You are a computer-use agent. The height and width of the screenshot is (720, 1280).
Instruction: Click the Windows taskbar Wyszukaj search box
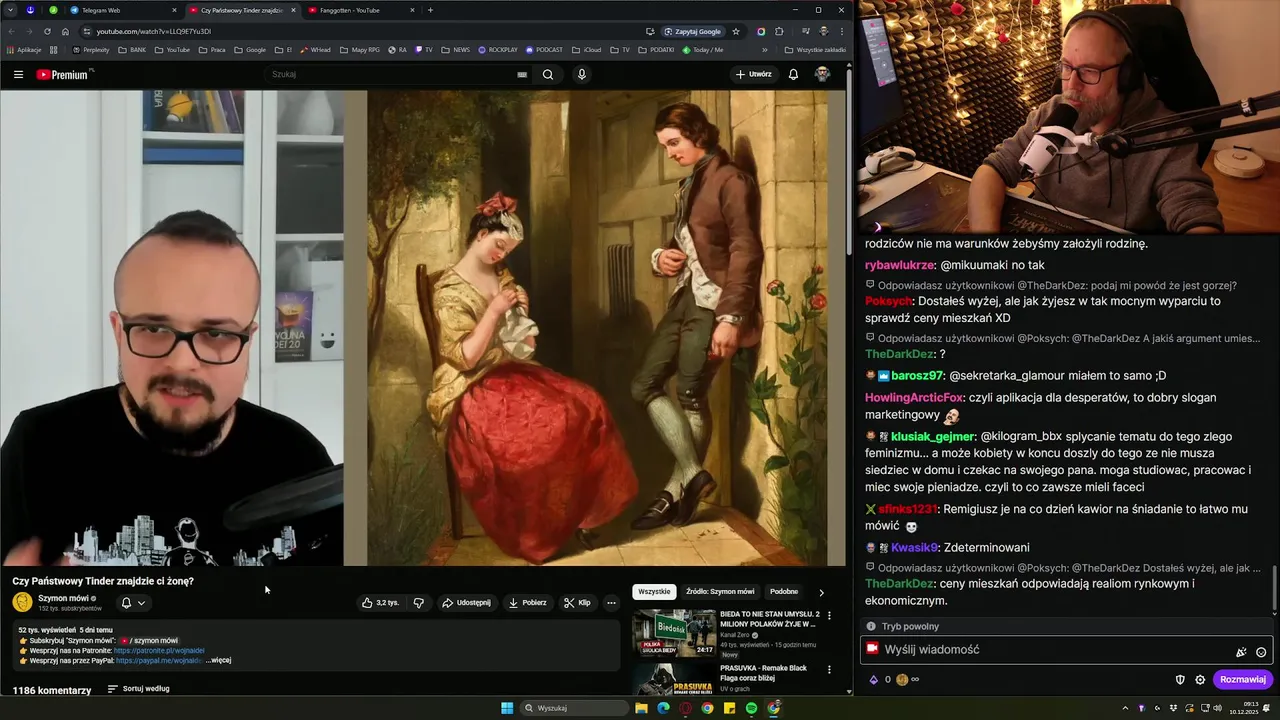[x=575, y=708]
